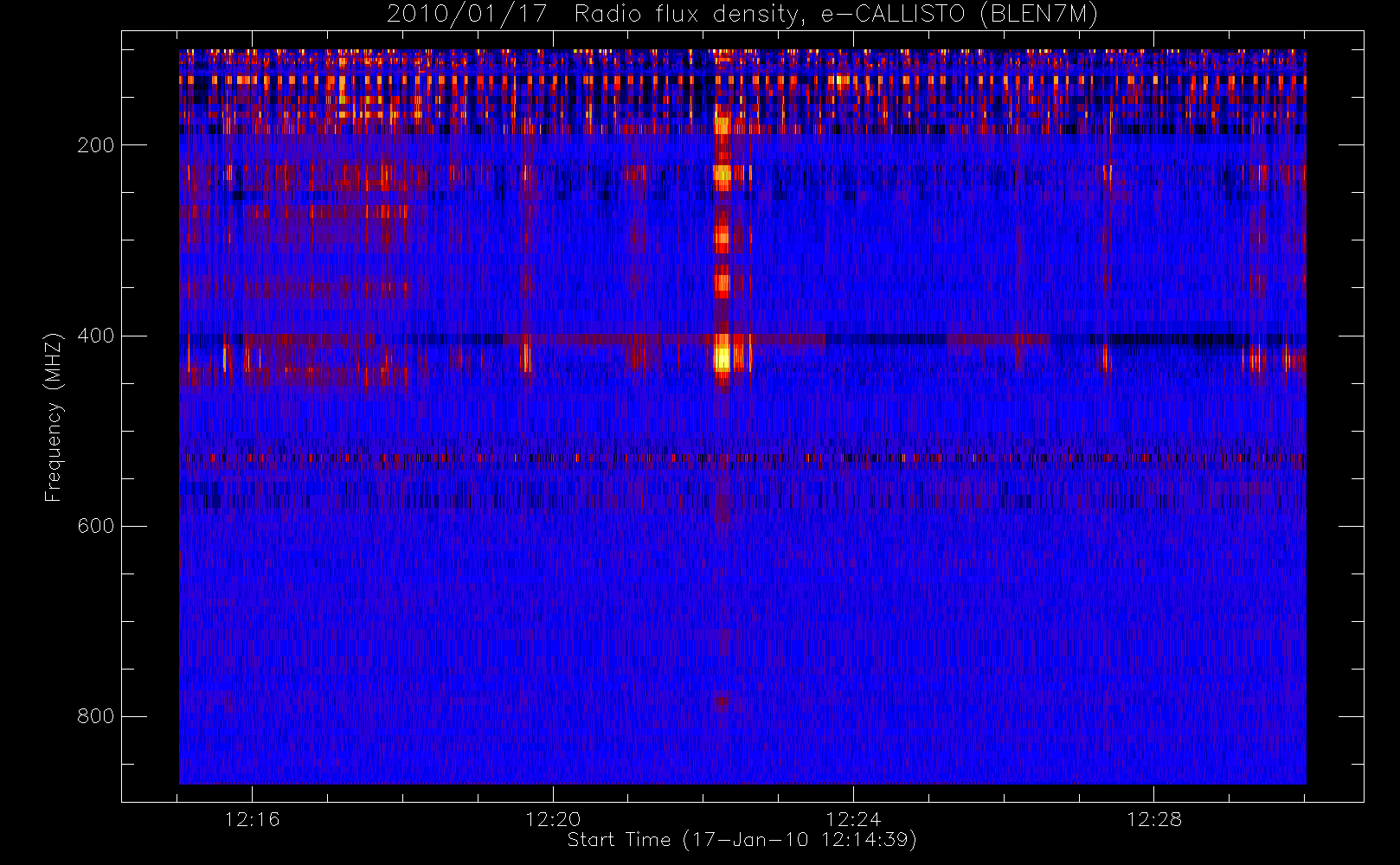
Task: Click the 800 frequency tick label
Action: tap(96, 716)
